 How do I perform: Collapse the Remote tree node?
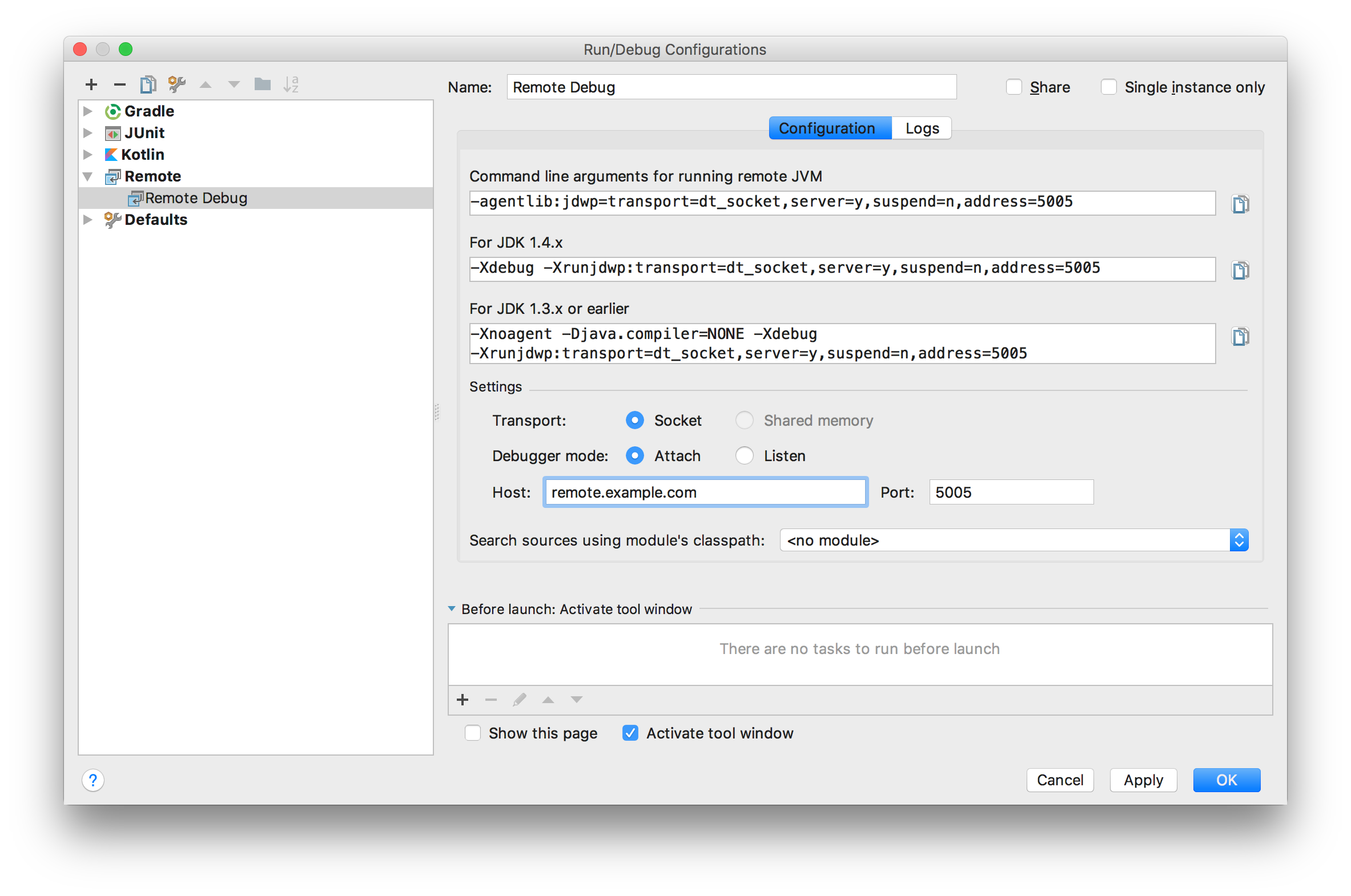click(x=87, y=176)
